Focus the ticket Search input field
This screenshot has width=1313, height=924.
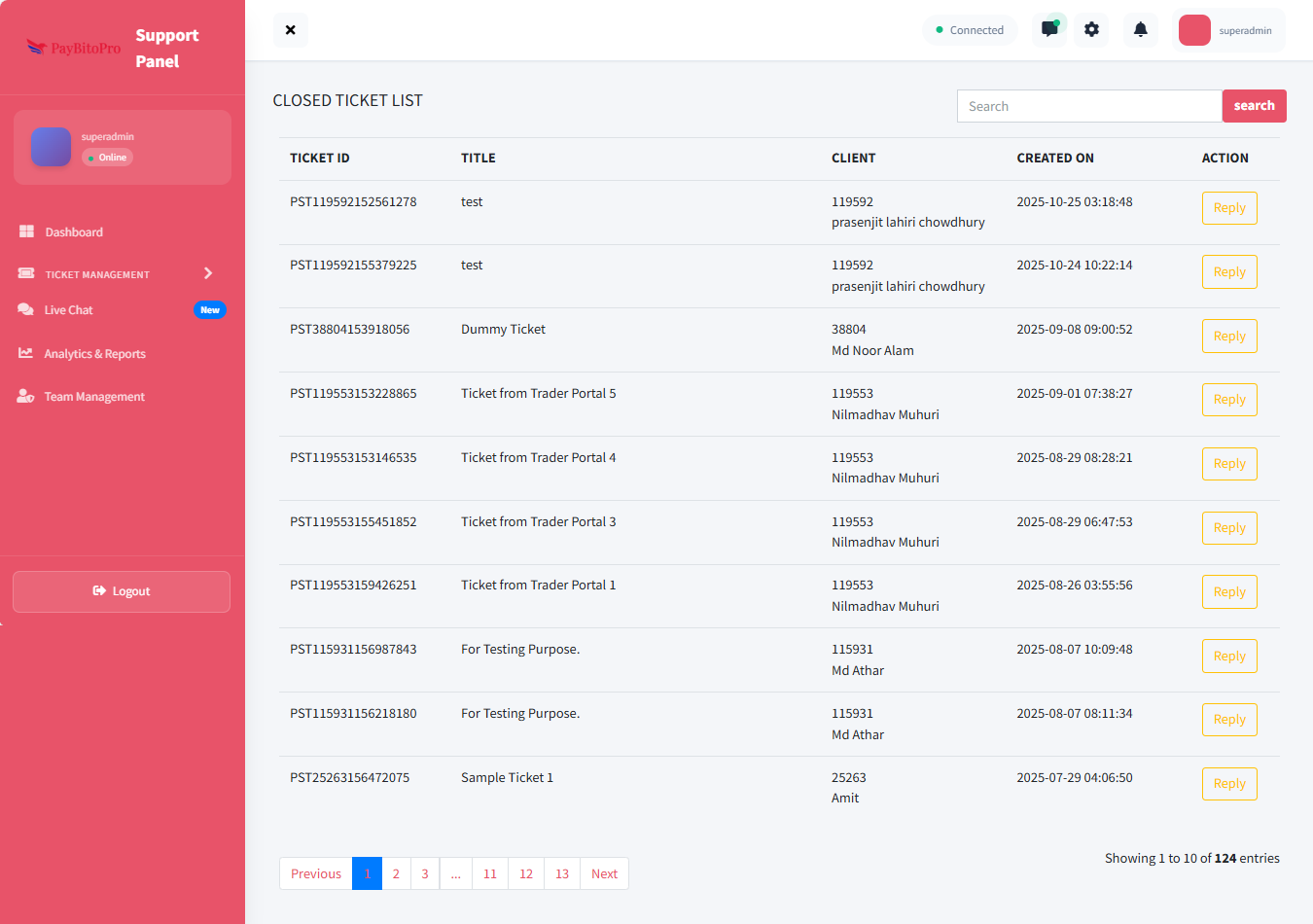[1088, 106]
